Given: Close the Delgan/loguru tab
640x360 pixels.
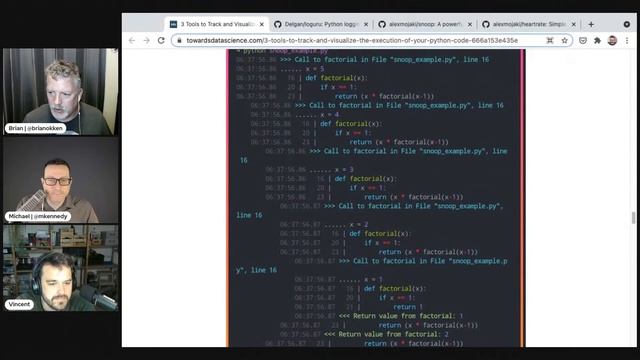Looking at the screenshot, I should tap(366, 24).
